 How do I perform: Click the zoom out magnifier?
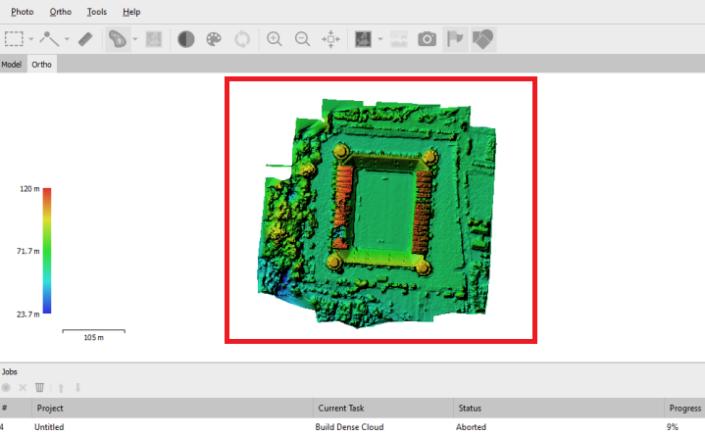coord(302,39)
